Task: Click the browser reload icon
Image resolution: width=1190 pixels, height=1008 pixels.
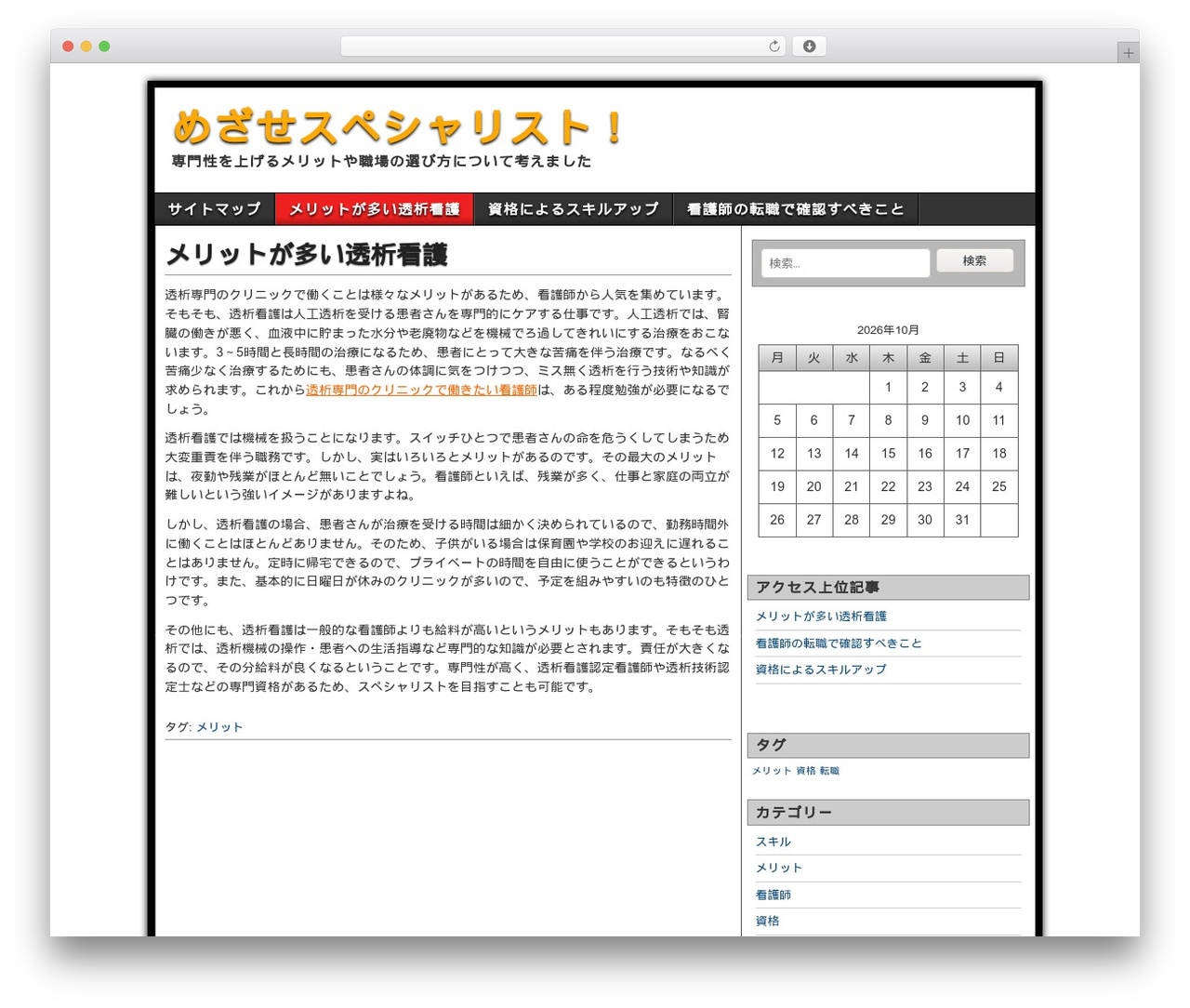Action: click(x=773, y=46)
